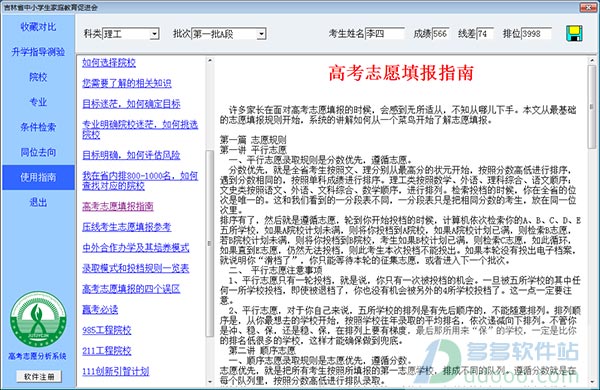Close the window with the red X

588,7
